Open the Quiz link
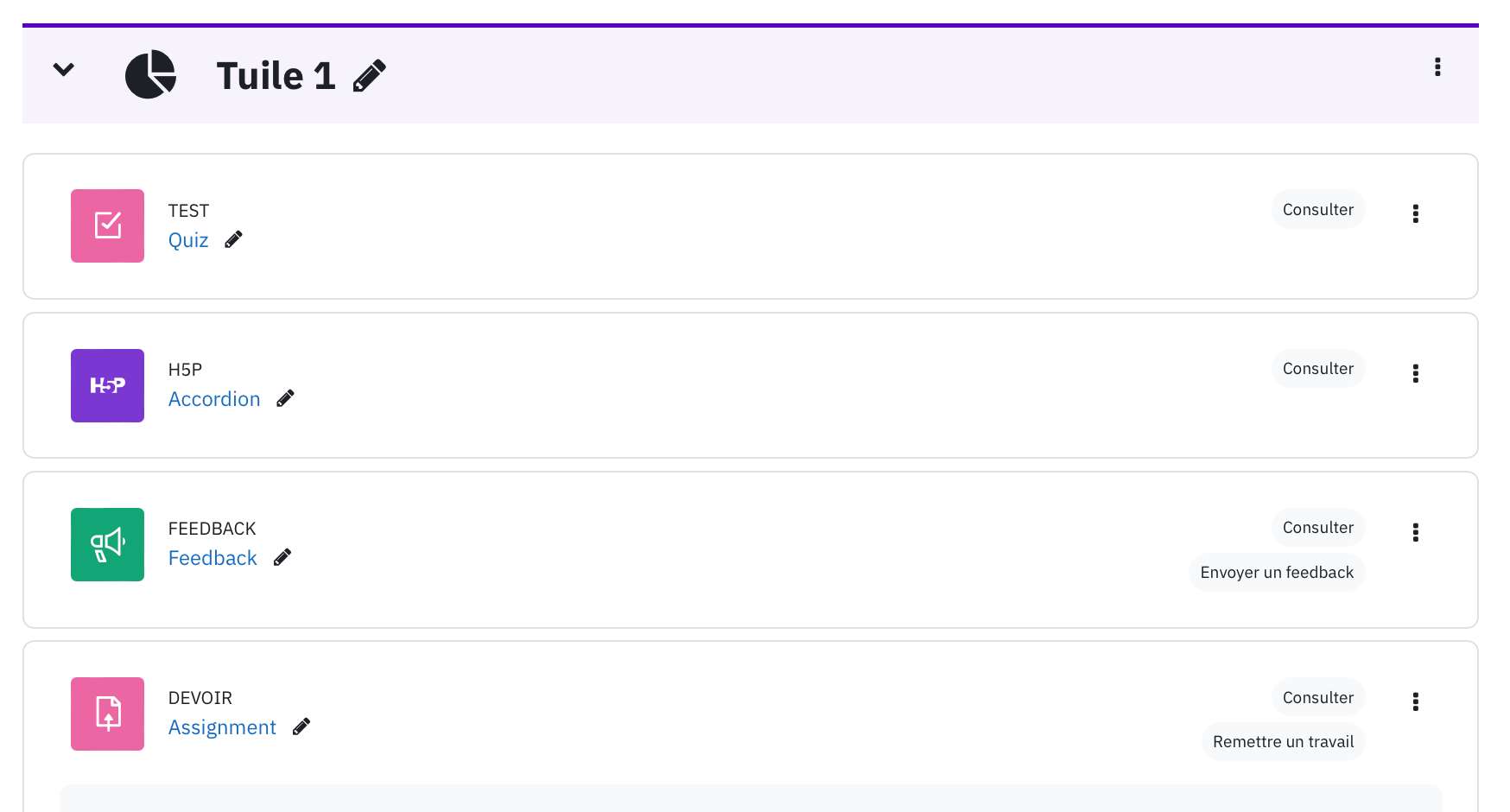Screen dimensions: 1510x812 188,240
